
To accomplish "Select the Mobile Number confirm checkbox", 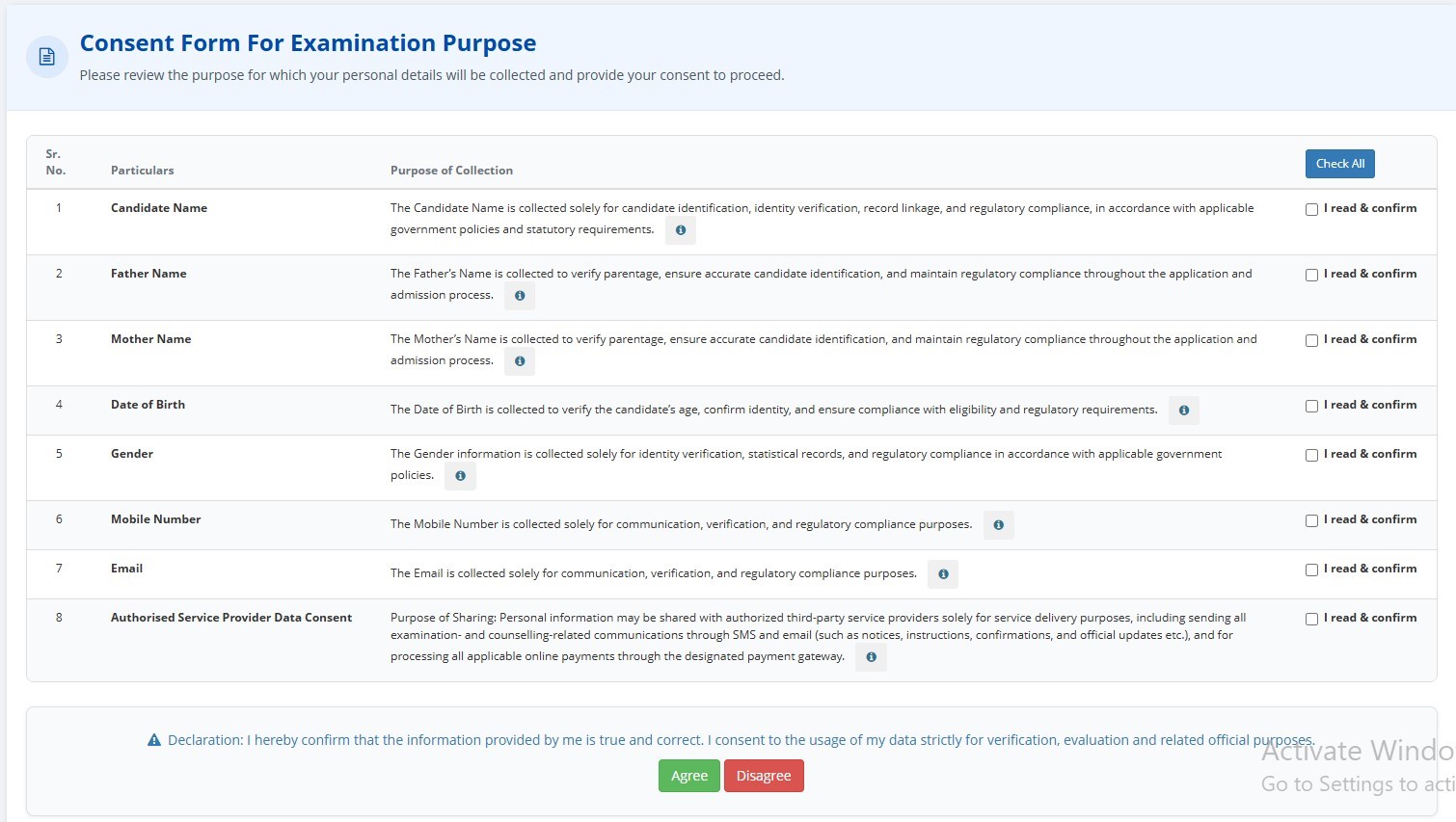I will click(x=1311, y=520).
